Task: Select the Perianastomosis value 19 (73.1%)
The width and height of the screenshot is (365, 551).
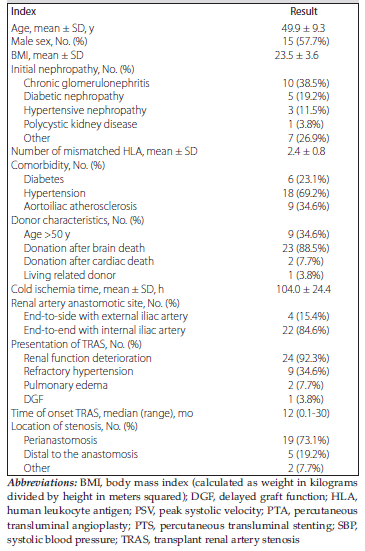Action: coord(306,440)
